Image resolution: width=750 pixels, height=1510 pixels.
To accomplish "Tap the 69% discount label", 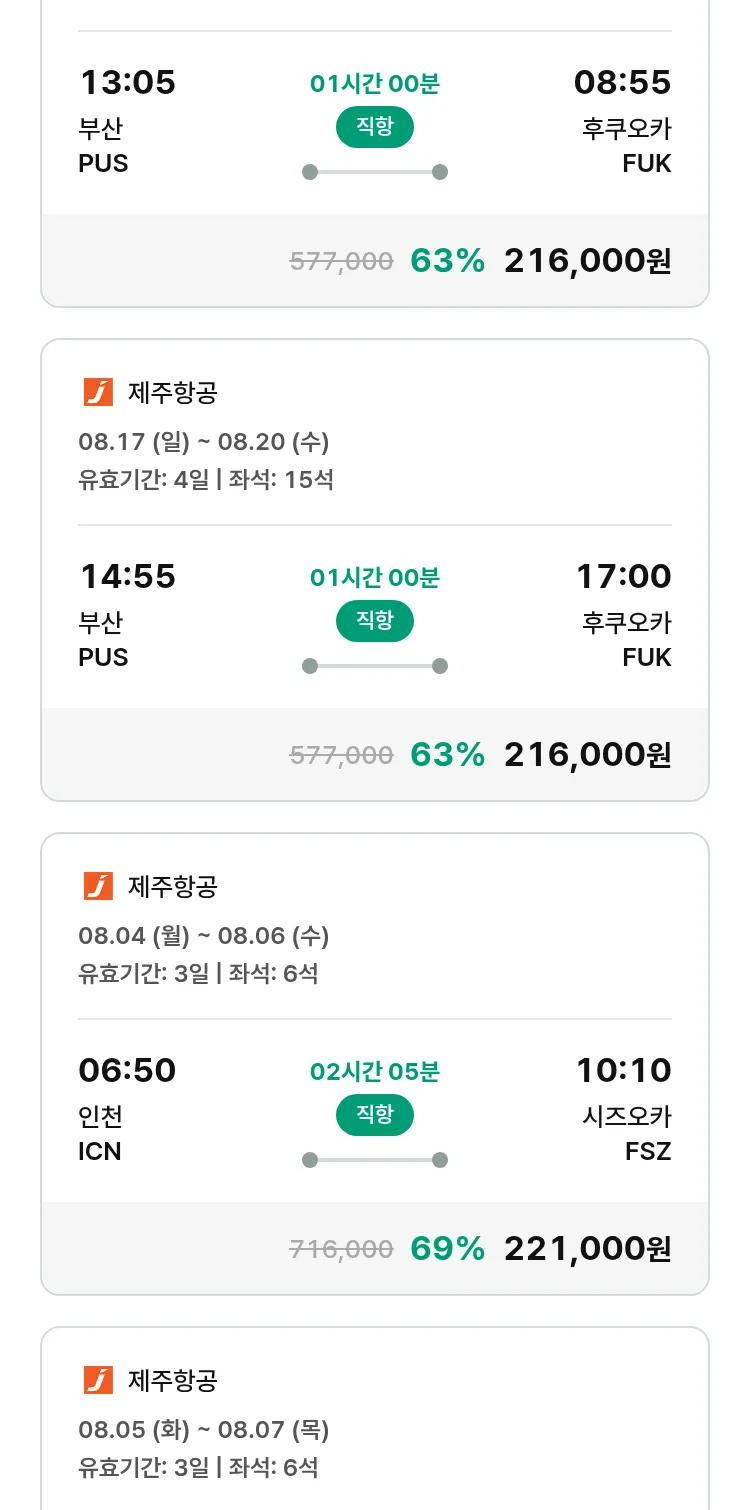I will (447, 1248).
